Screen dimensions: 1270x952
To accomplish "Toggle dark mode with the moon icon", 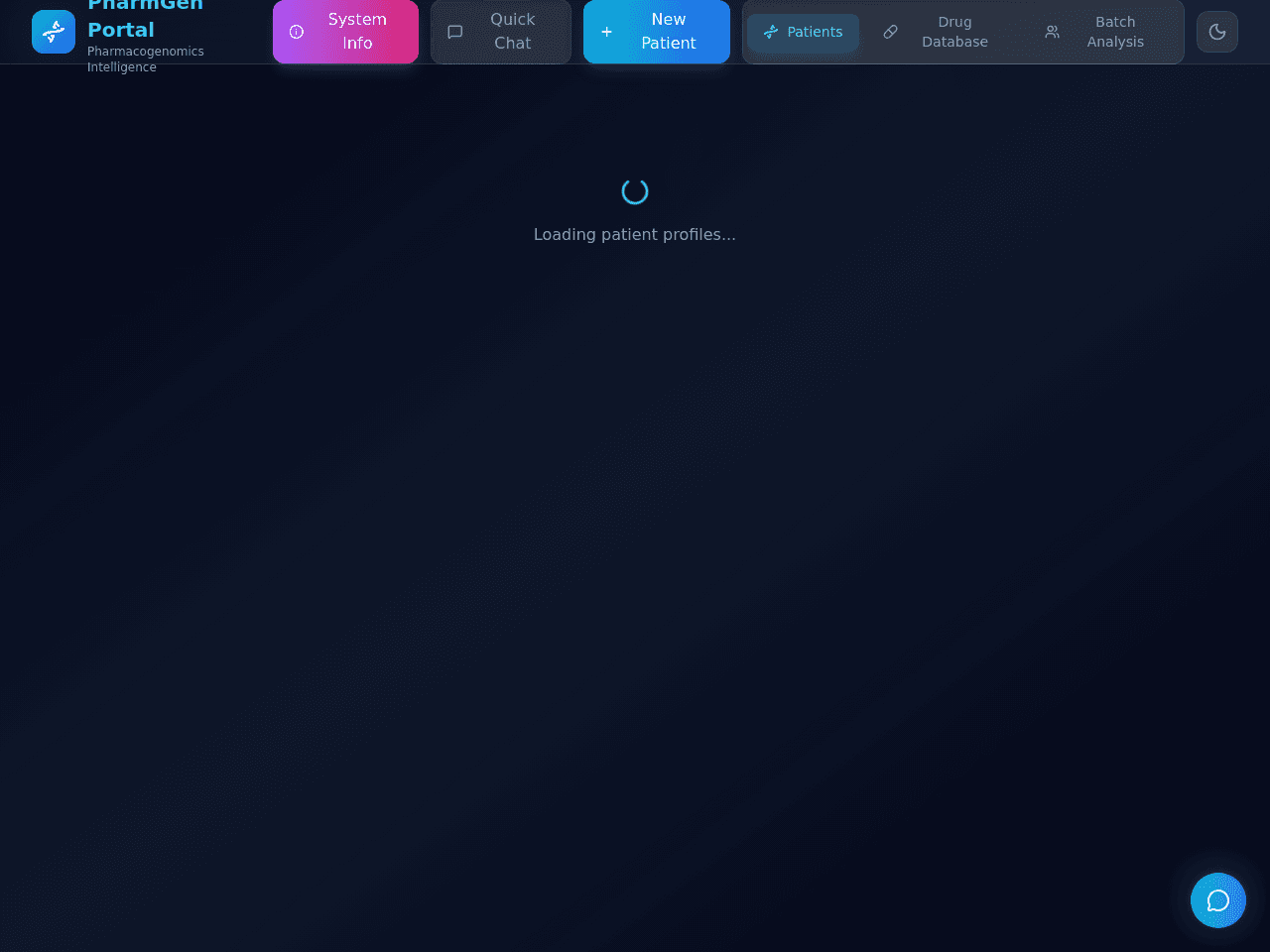I will [x=1217, y=32].
